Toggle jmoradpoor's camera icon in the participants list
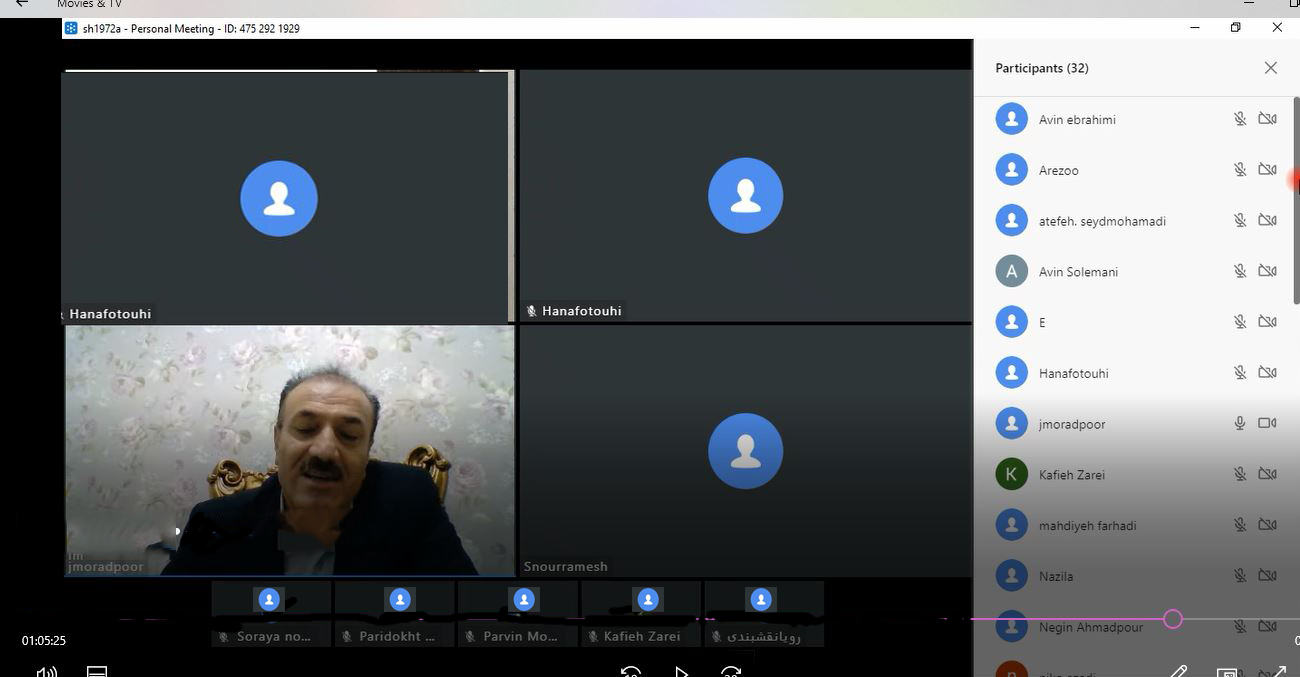The height and width of the screenshot is (677, 1300). point(1267,423)
